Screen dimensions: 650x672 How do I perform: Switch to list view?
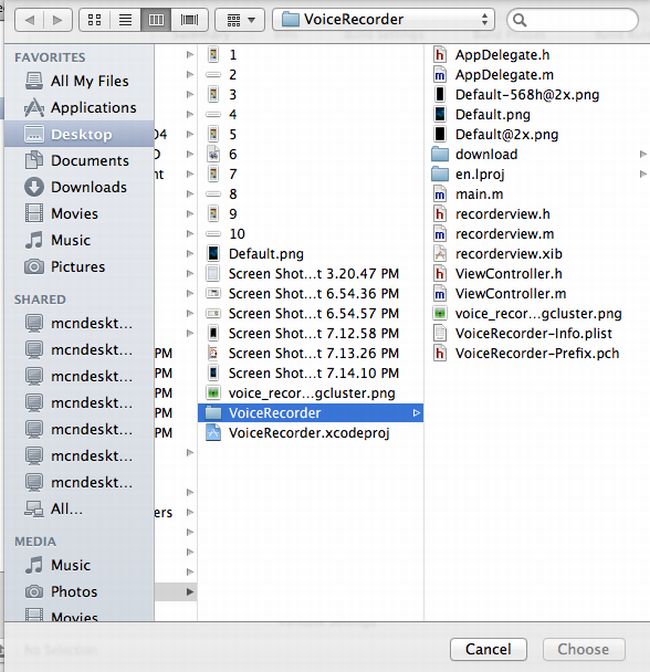pyautogui.click(x=125, y=20)
